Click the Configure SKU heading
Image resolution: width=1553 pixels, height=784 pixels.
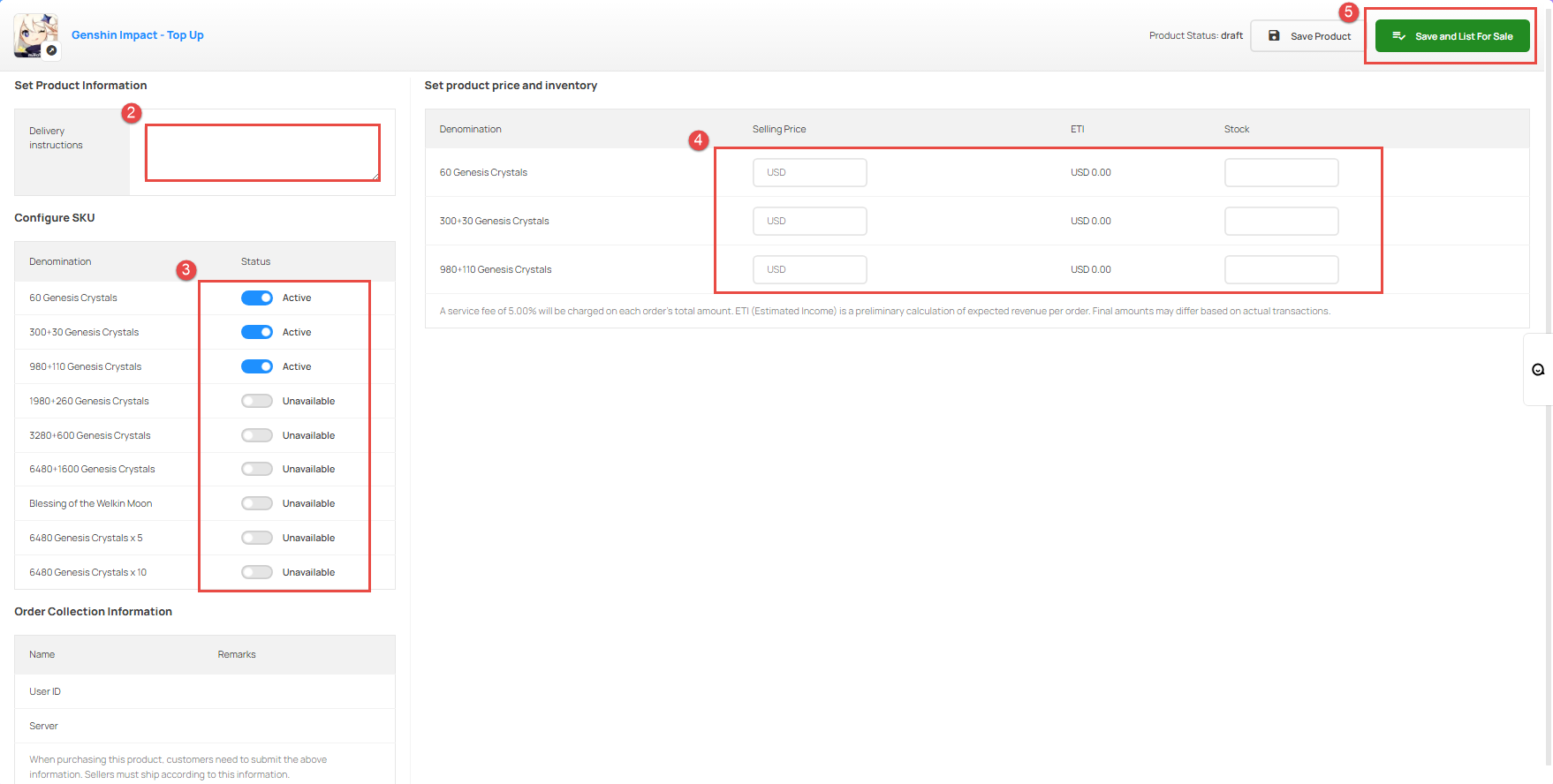tap(55, 217)
